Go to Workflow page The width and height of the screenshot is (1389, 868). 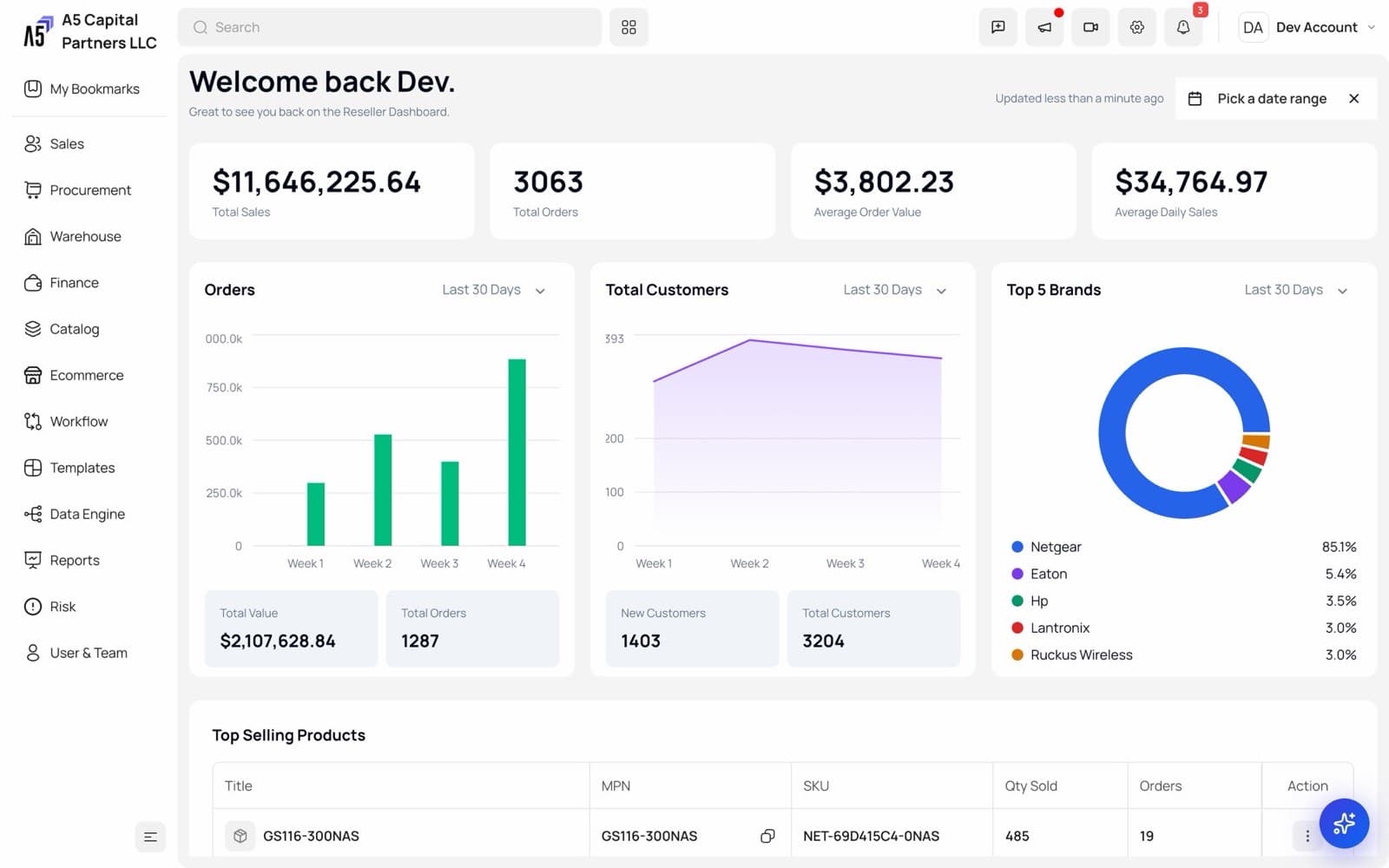pyautogui.click(x=66, y=422)
